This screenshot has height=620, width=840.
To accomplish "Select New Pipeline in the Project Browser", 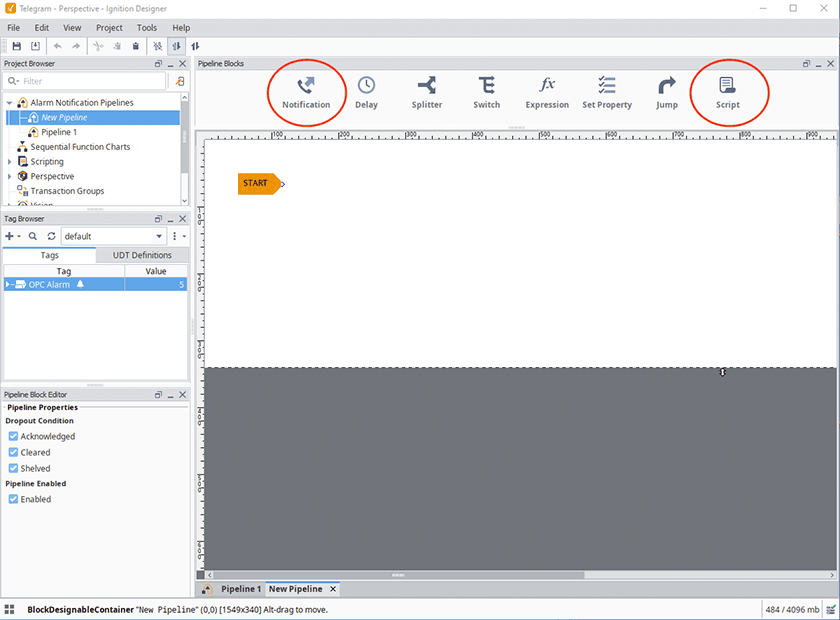I will pos(64,117).
